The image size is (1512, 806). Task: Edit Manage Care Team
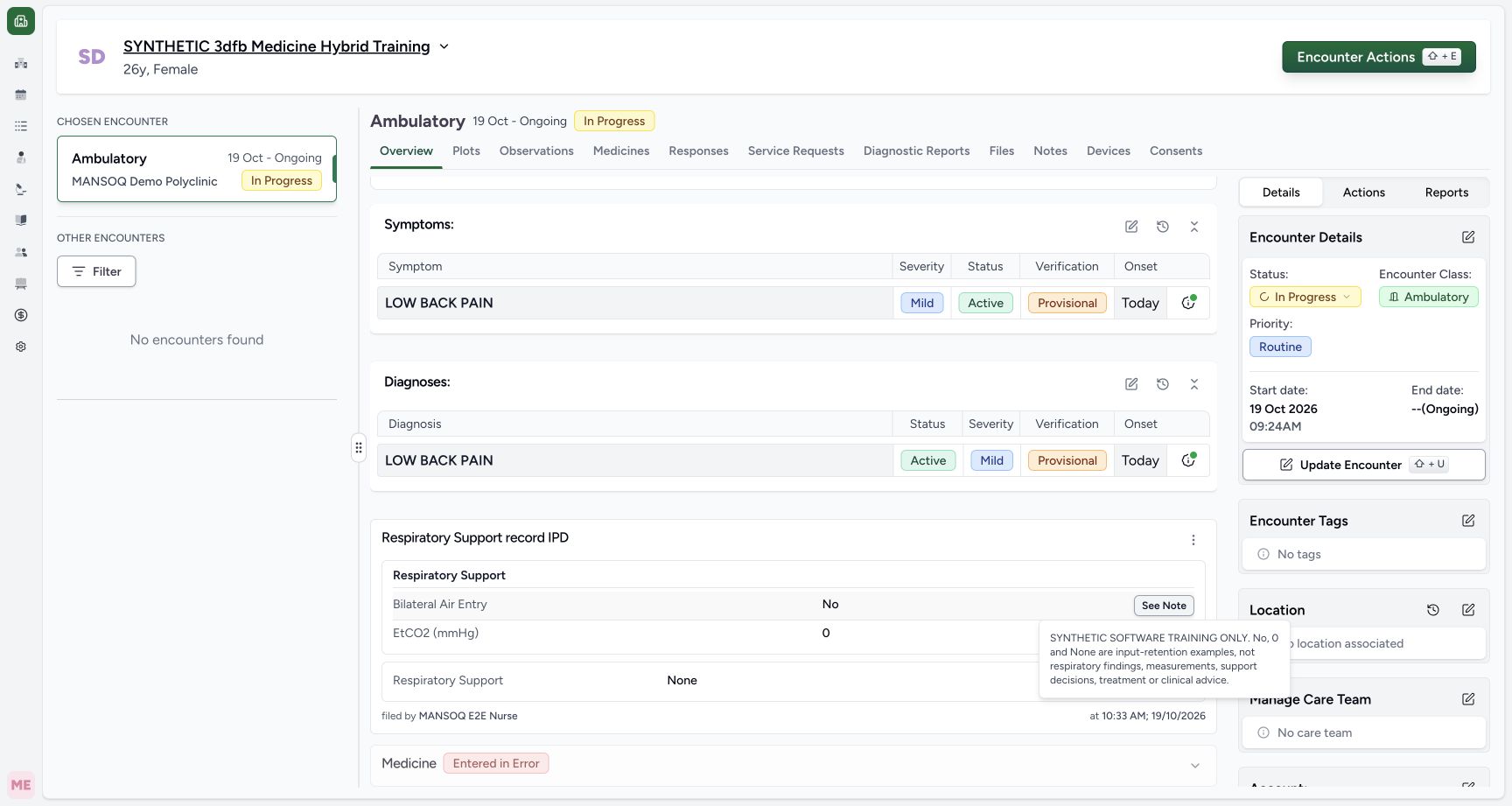(x=1468, y=699)
